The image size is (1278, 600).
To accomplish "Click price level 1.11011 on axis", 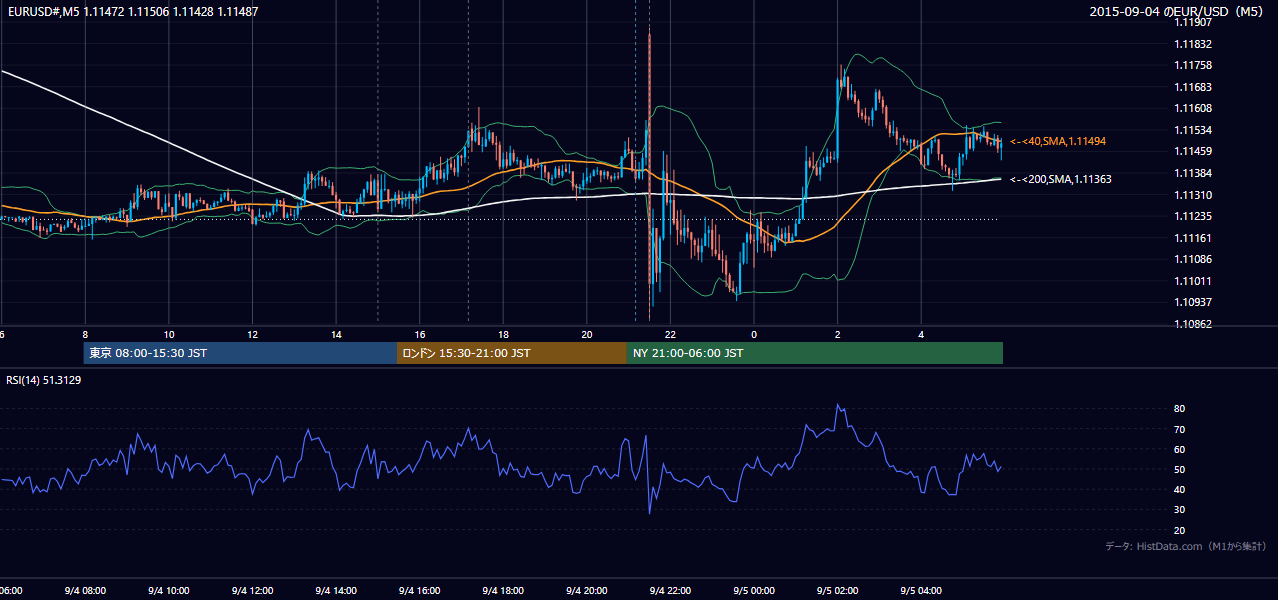I will pos(1194,281).
